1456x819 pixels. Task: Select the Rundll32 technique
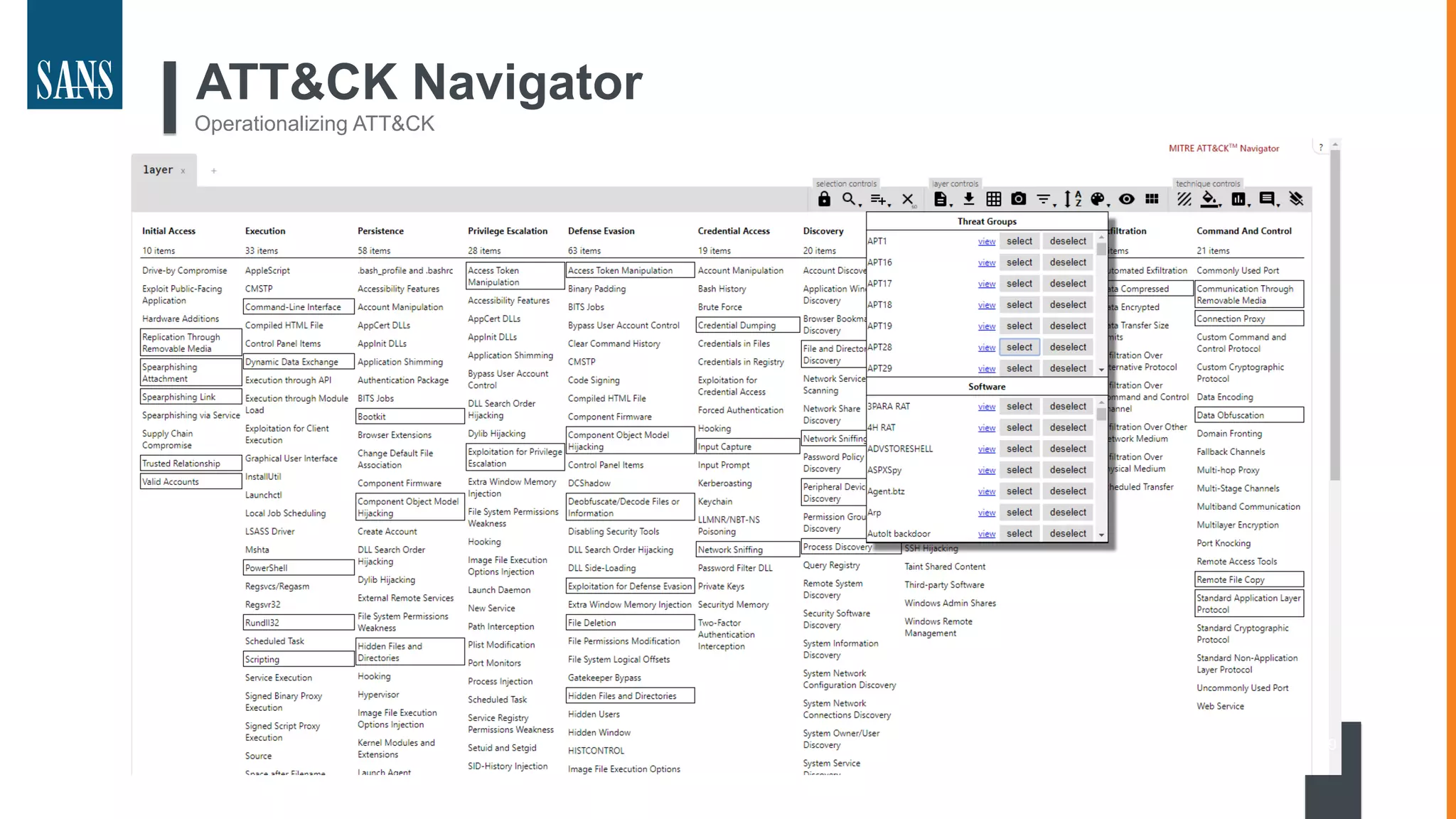pos(299,623)
